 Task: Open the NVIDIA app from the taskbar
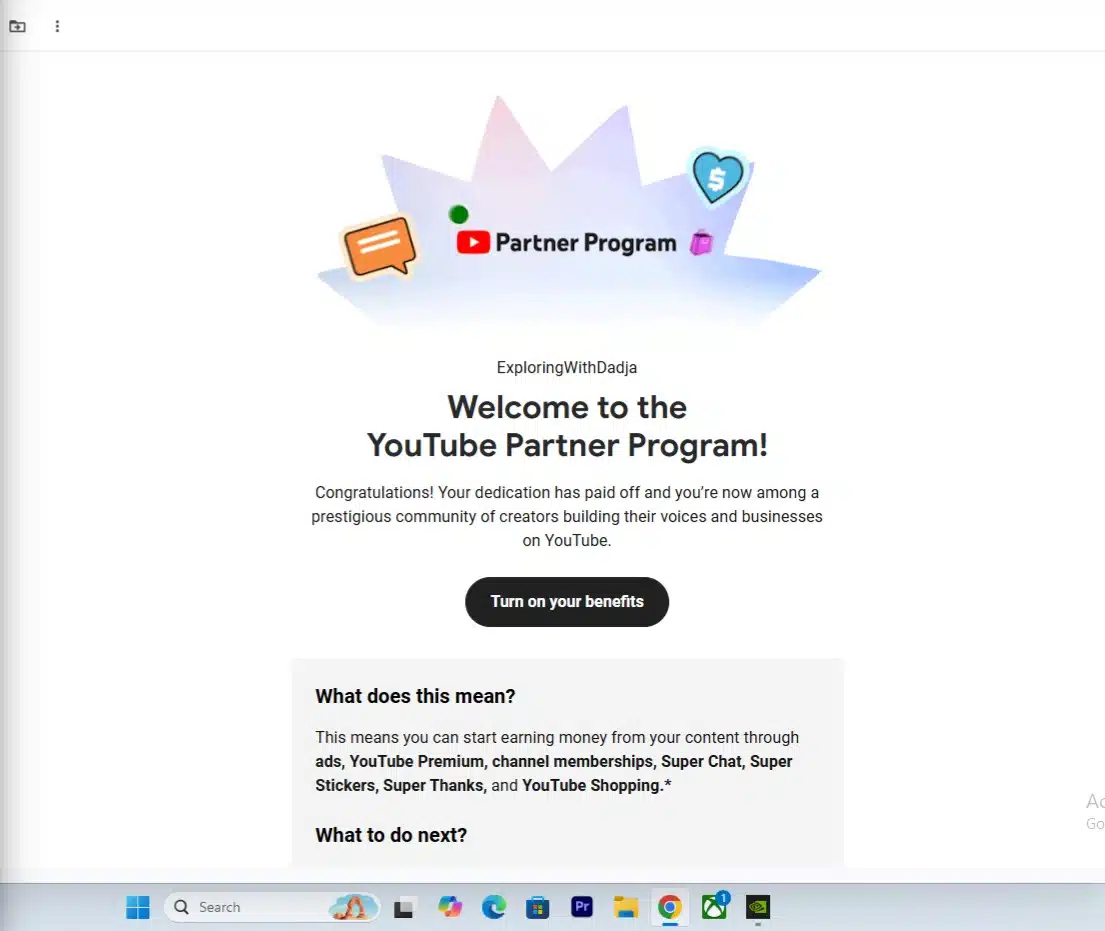[x=758, y=907]
